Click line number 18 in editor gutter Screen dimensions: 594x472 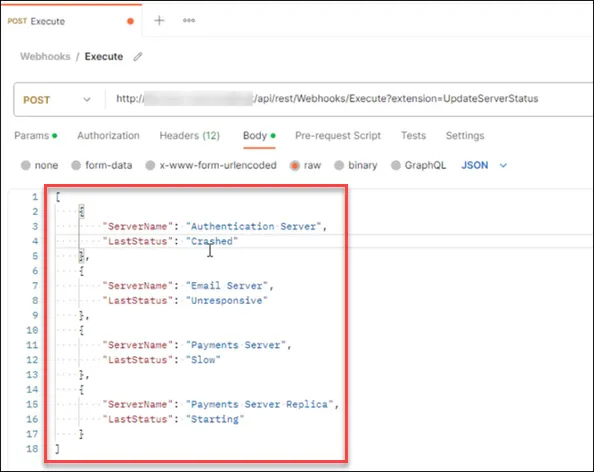click(x=32, y=449)
